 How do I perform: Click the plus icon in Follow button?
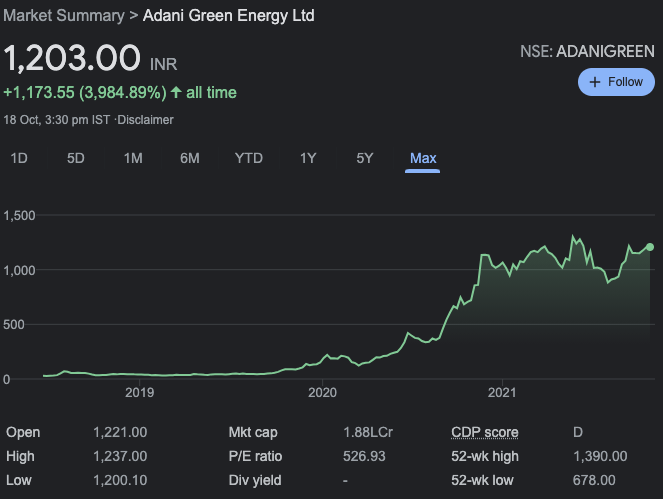pos(596,82)
